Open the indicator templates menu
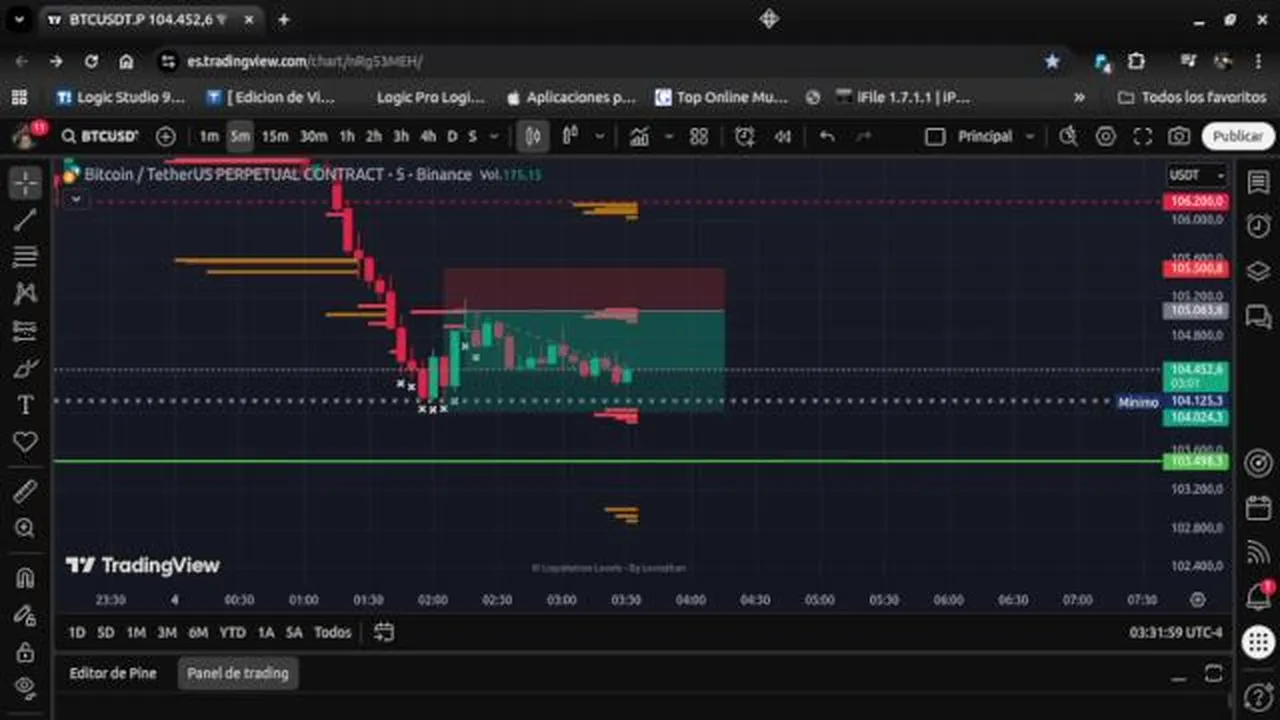 tap(699, 137)
